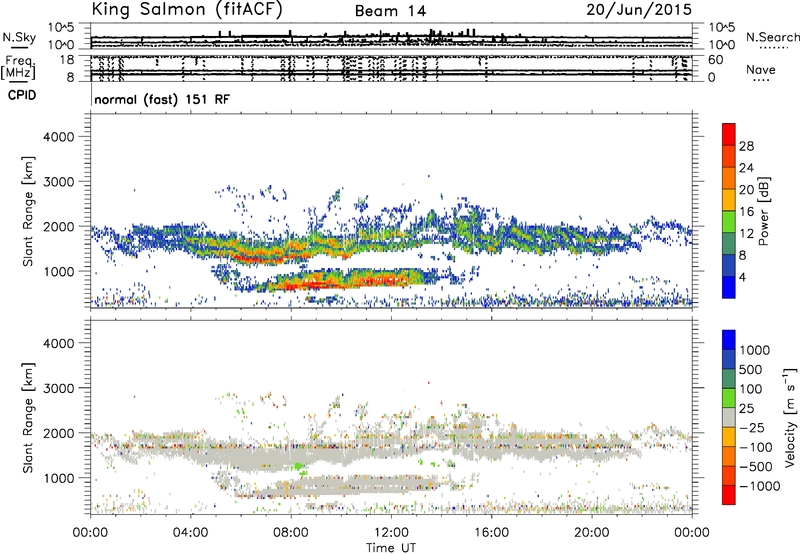Click the "25" value on velocity colorbar
The width and height of the screenshot is (800, 554).
click(746, 408)
